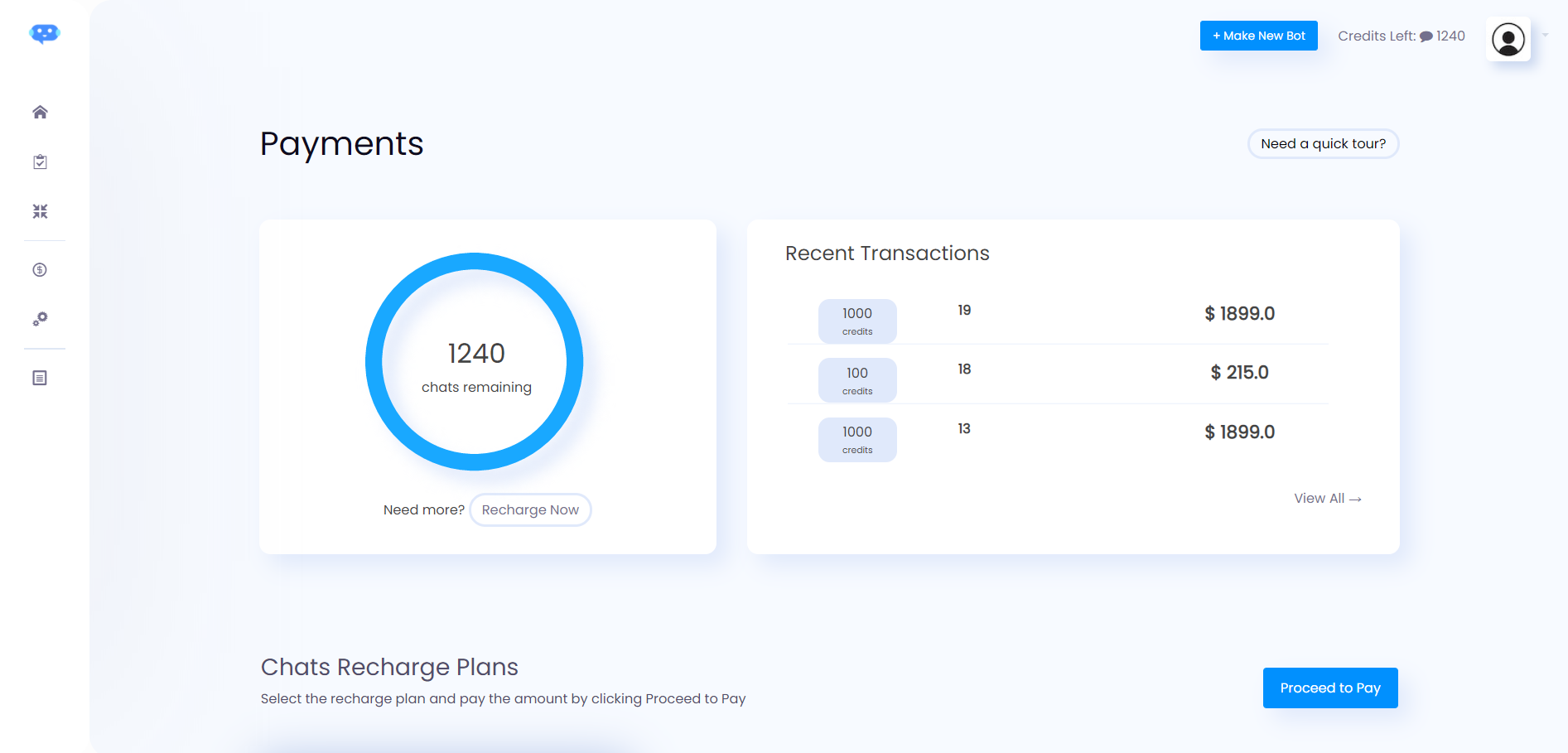Select the $ 215.0 transaction amount
Image resolution: width=1568 pixels, height=753 pixels.
click(1239, 373)
